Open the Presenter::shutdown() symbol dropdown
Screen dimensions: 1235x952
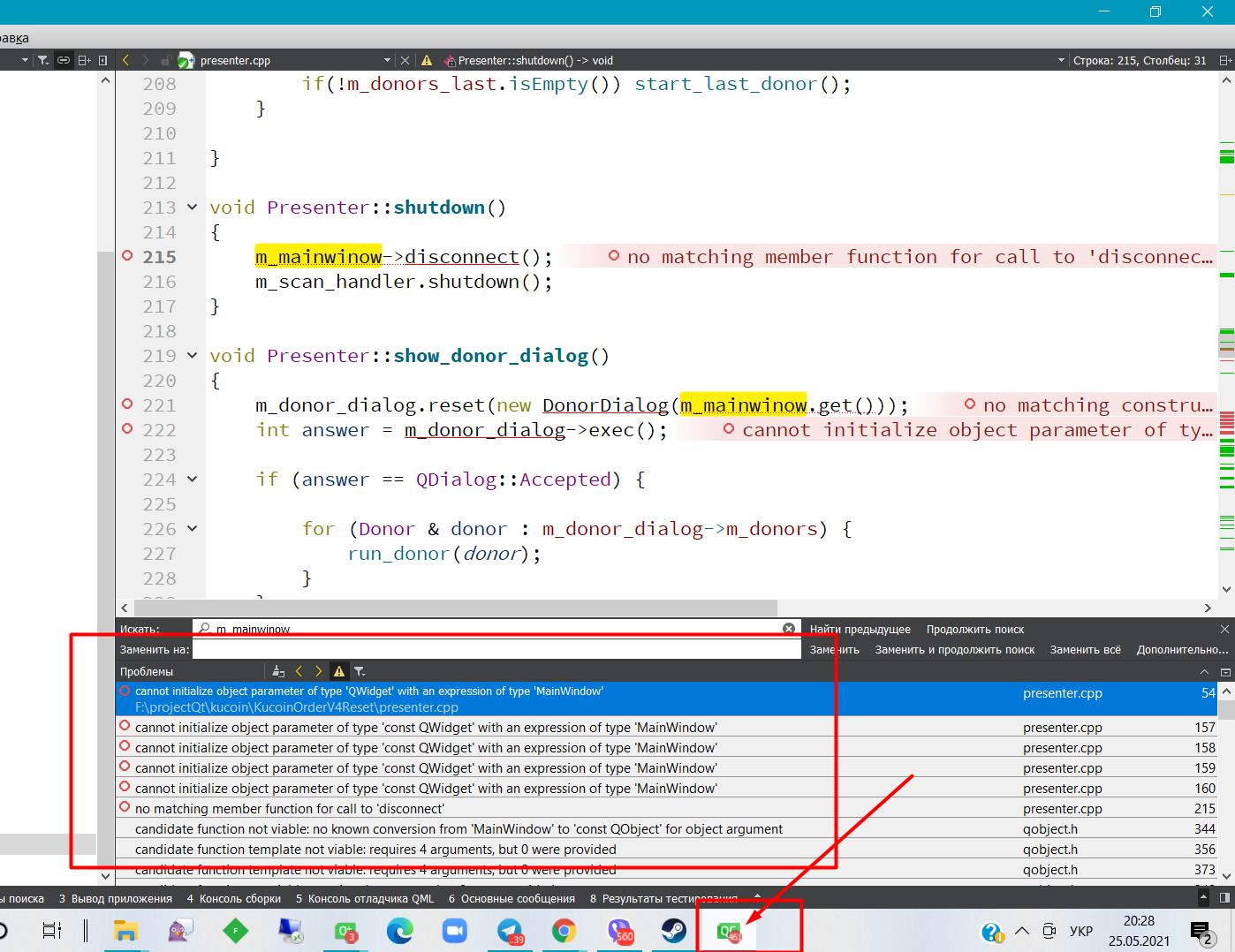pos(1061,60)
